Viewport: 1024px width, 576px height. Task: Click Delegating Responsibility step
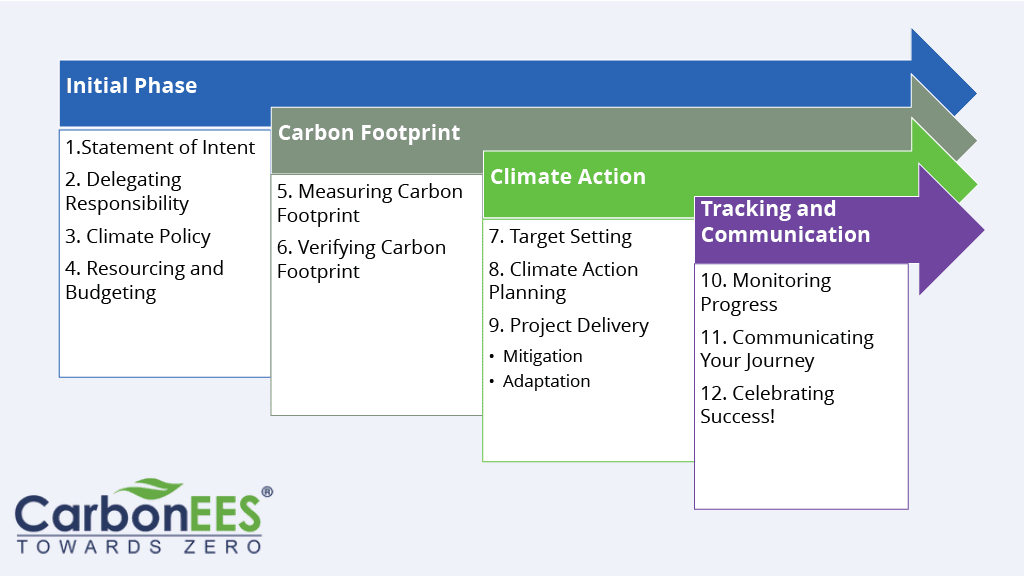tap(127, 191)
